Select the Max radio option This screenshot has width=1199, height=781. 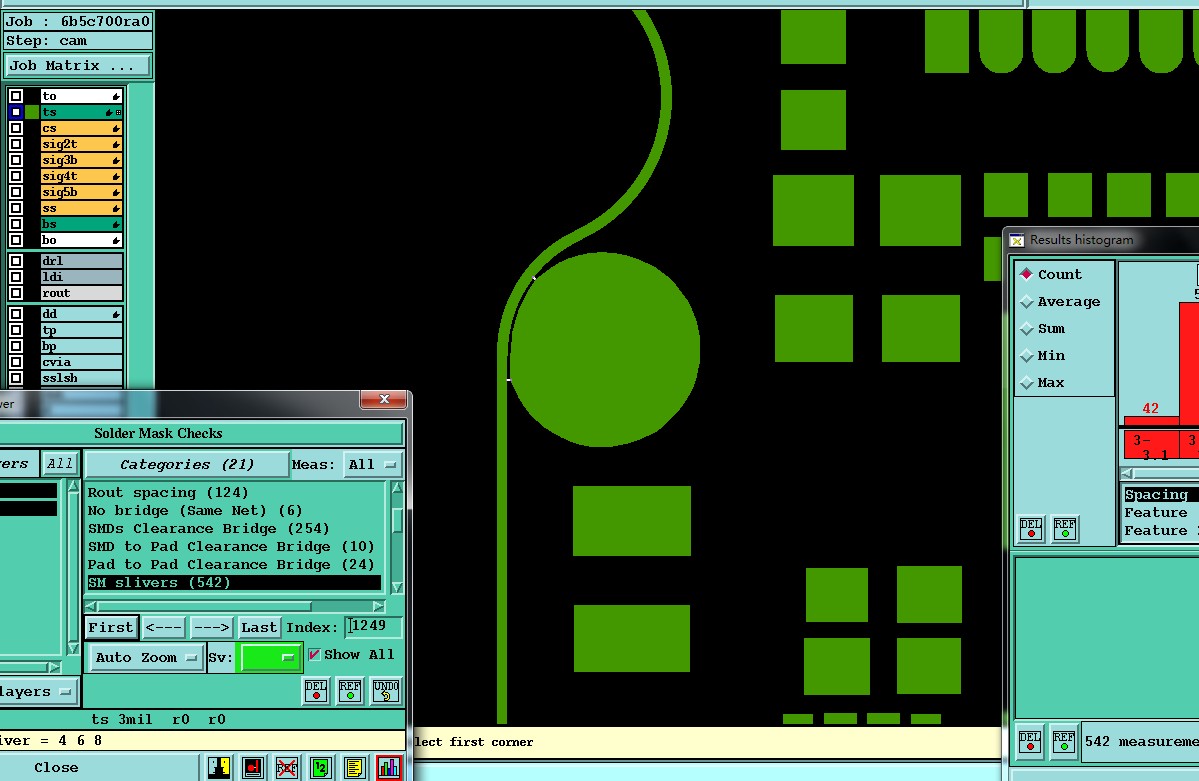pos(1027,382)
